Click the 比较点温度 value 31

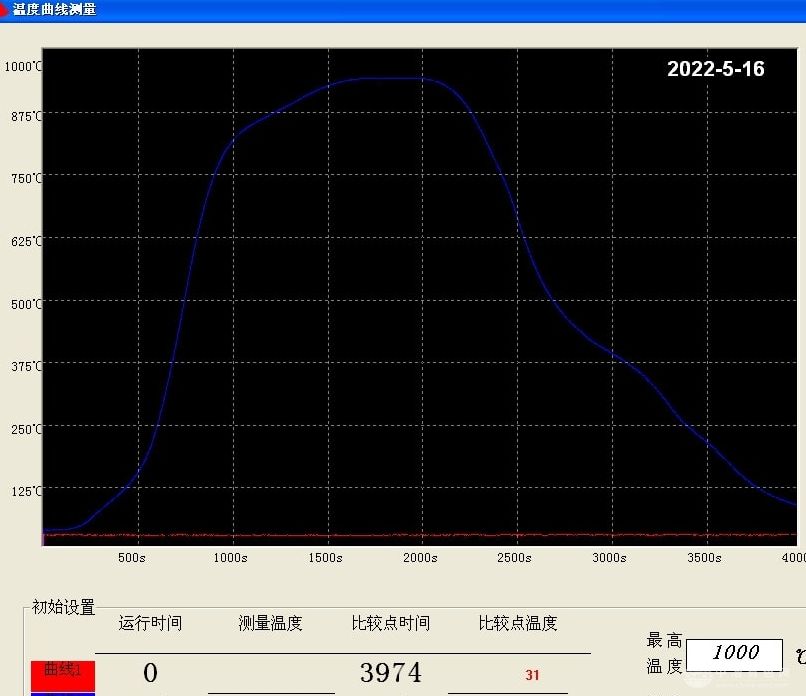pyautogui.click(x=532, y=675)
